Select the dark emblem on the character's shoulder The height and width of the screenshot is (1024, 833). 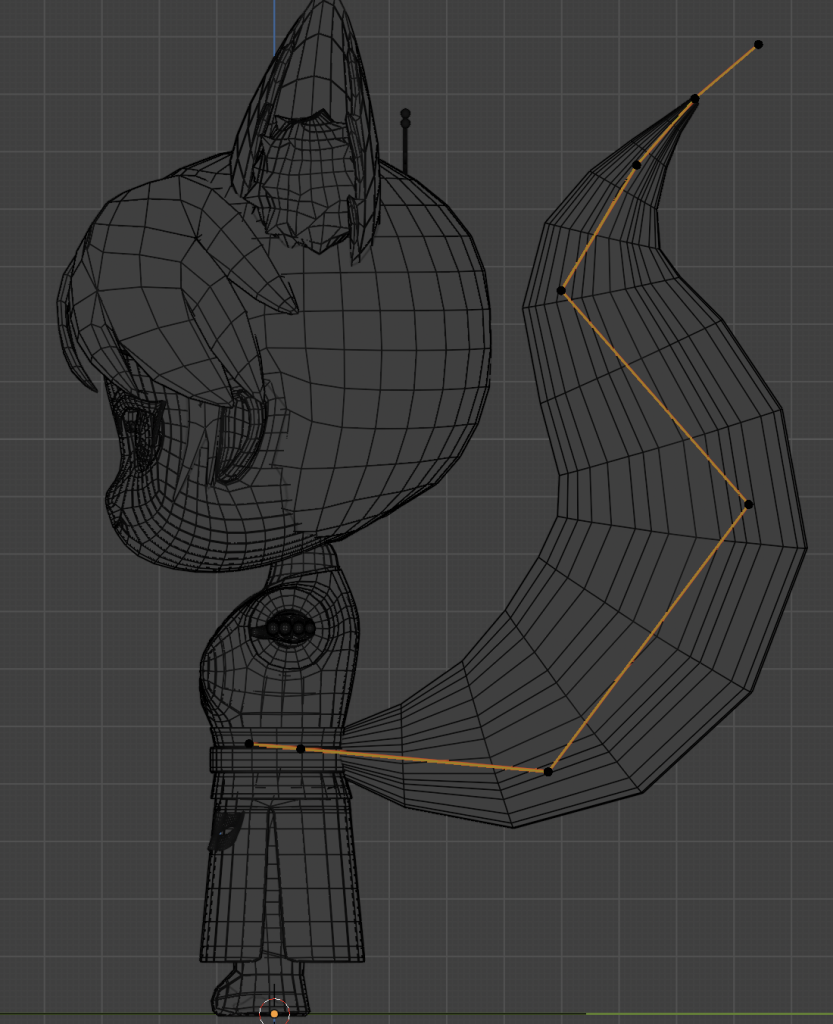[284, 627]
